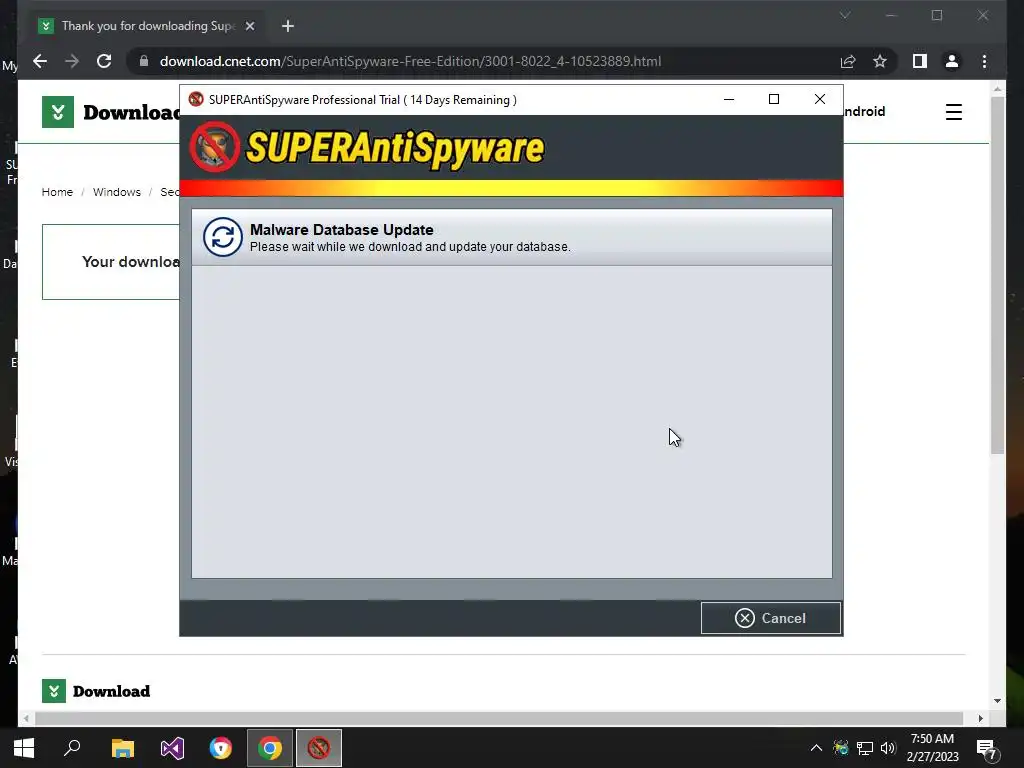The image size is (1024, 768).
Task: Open Chrome profile menu
Action: pos(952,61)
